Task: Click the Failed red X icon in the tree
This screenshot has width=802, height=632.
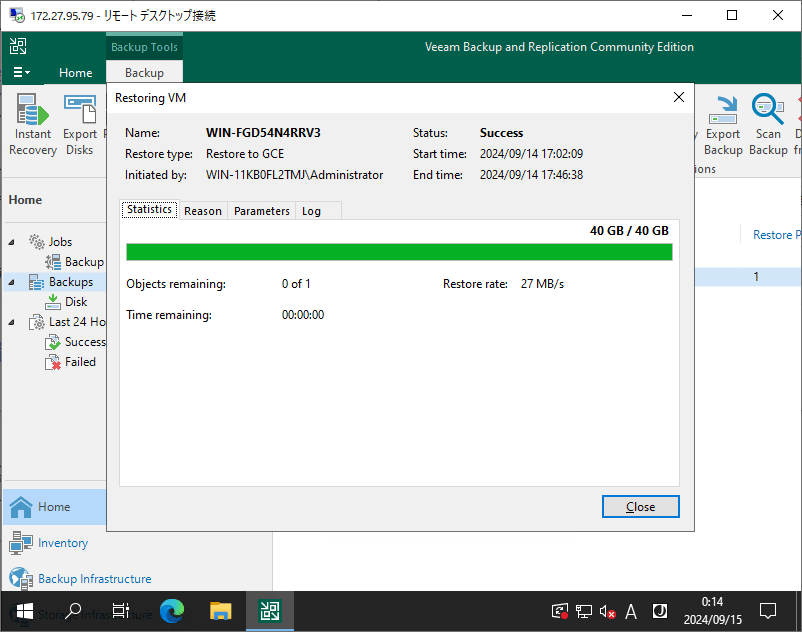Action: (53, 362)
